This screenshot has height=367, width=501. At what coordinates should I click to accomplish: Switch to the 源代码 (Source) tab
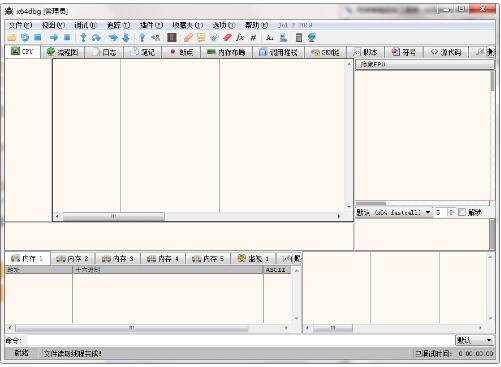pos(446,52)
